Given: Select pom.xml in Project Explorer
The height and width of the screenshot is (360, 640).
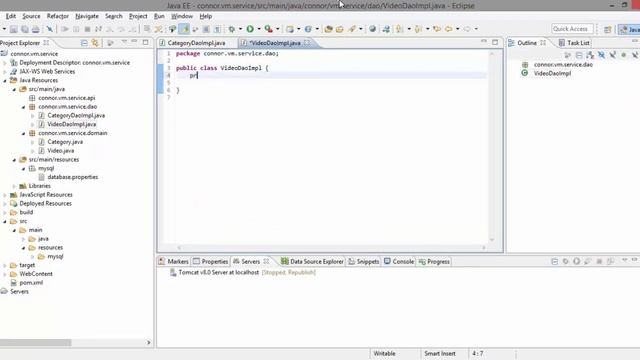Looking at the screenshot, I should (31, 283).
